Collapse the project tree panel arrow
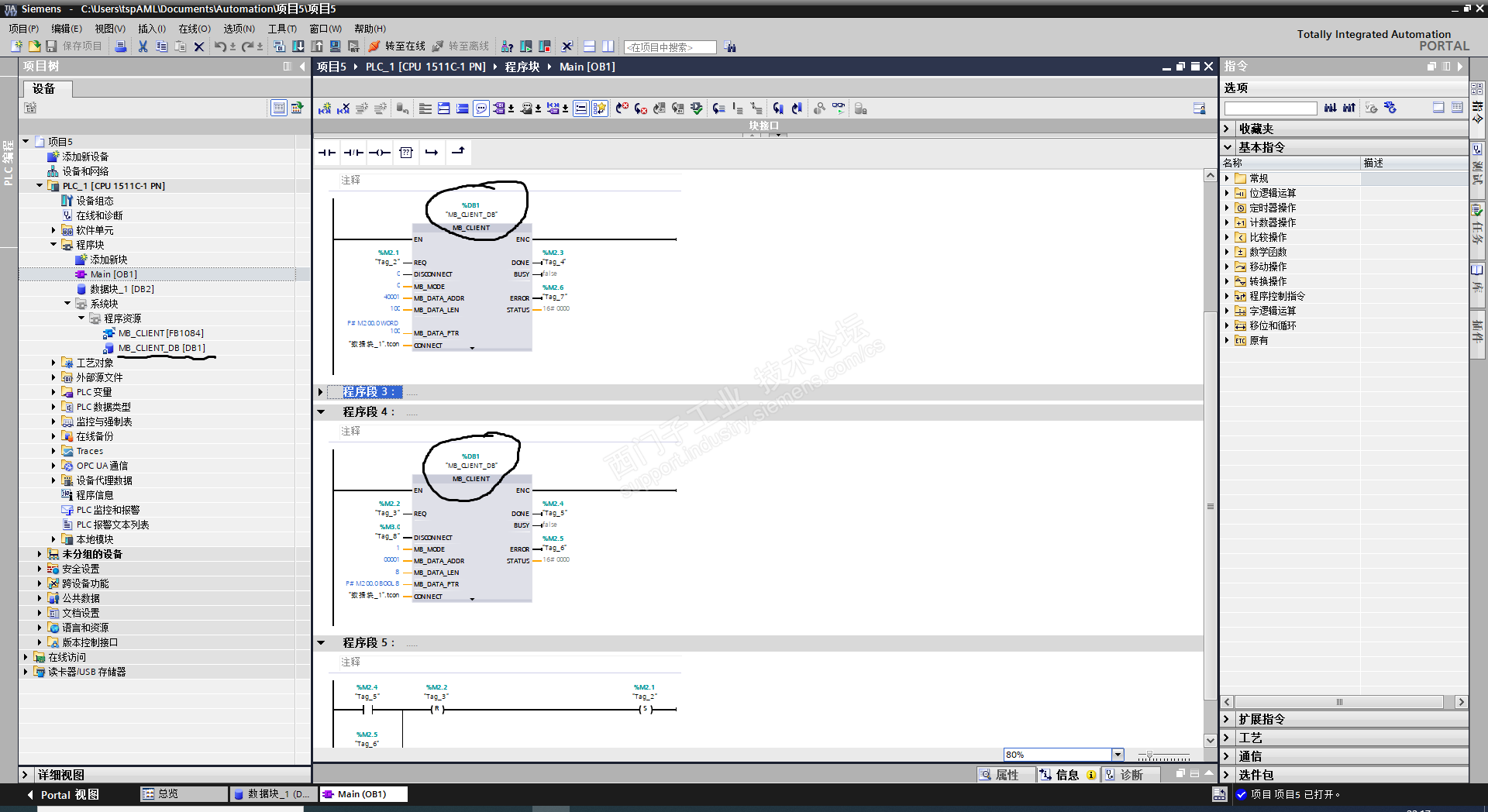 point(302,67)
